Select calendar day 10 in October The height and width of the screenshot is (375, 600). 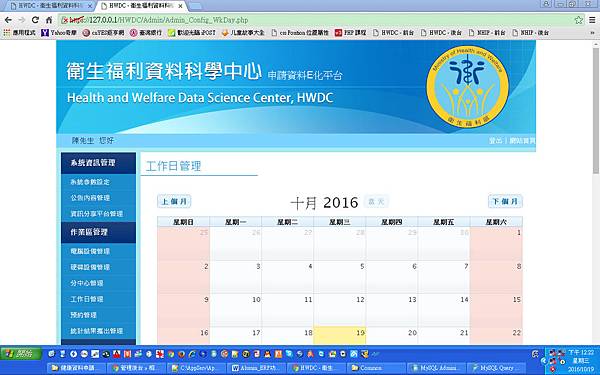click(236, 310)
